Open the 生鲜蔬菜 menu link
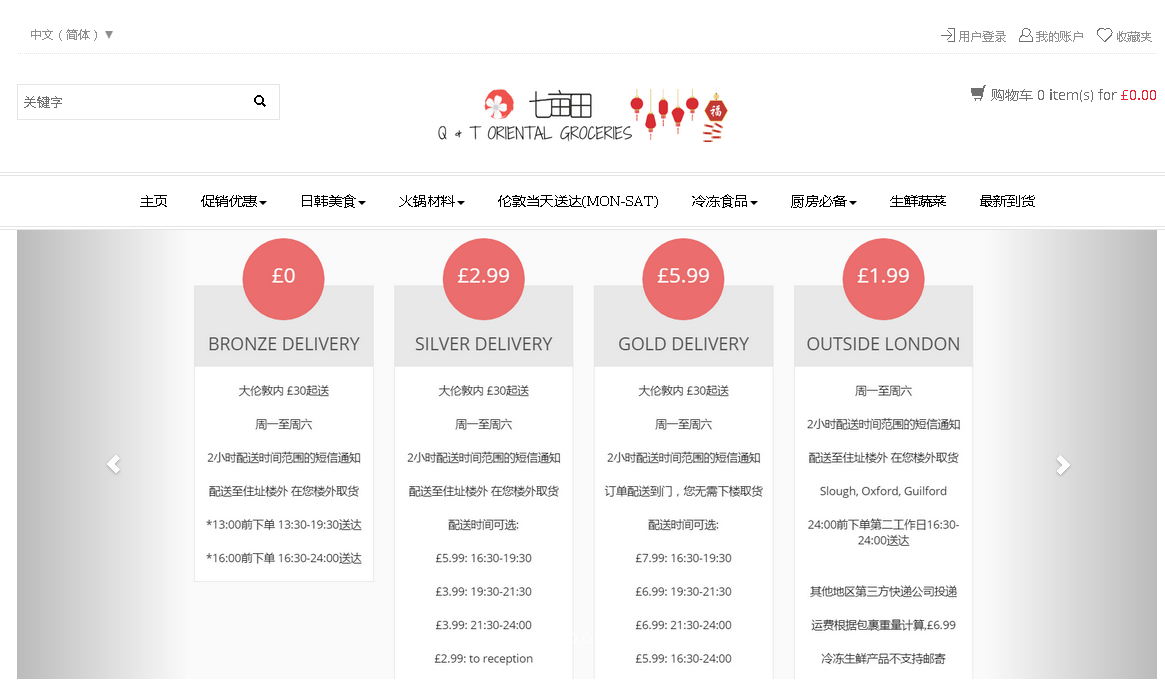Image resolution: width=1165 pixels, height=687 pixels. [x=917, y=201]
